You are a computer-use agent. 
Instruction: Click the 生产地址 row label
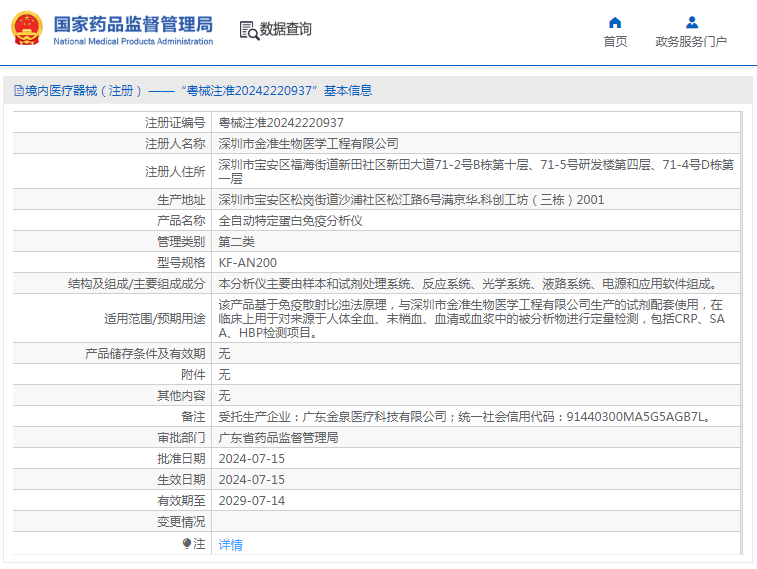pos(181,200)
